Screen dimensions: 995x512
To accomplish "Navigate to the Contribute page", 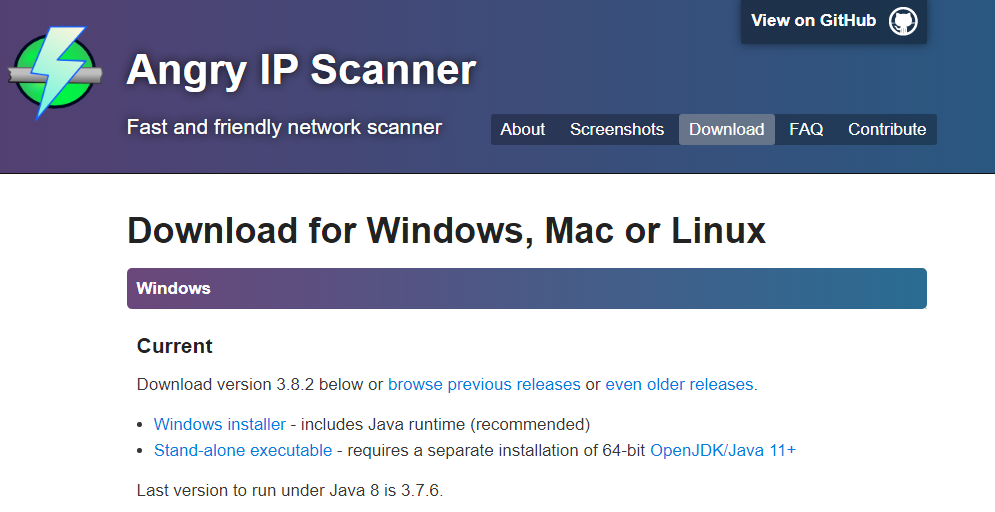I will coord(886,129).
